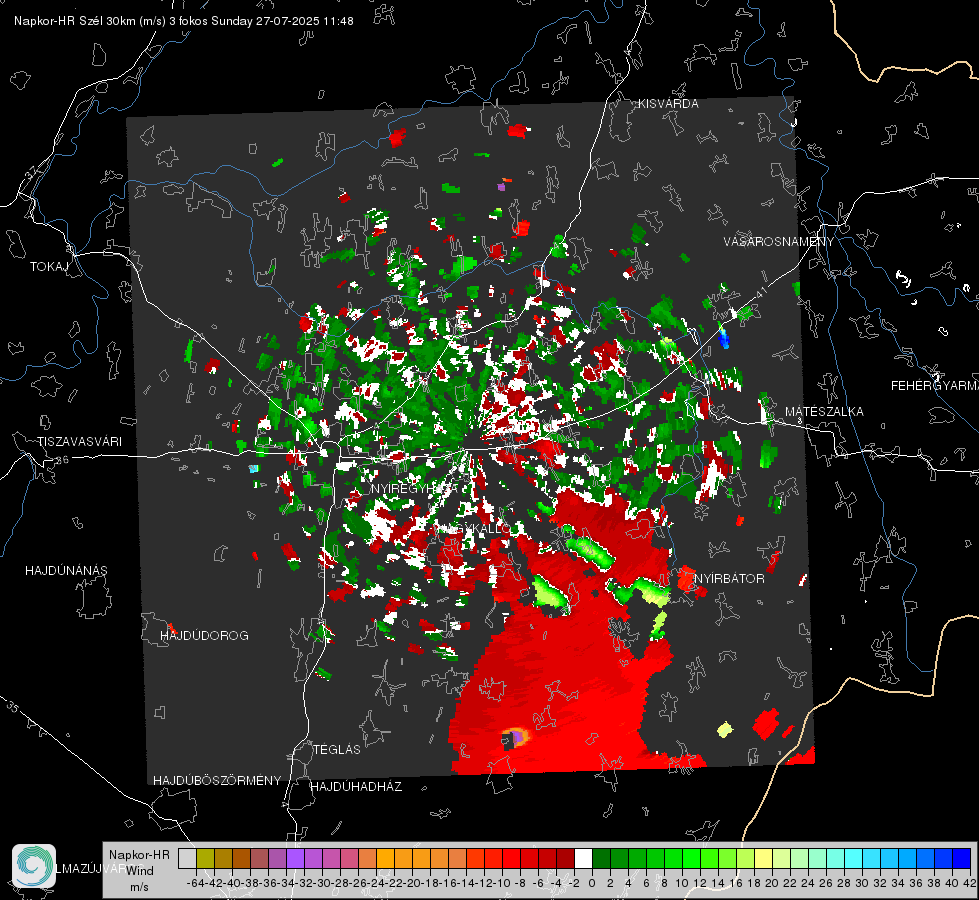Click the cyan swatch between 28 and 30

coord(854,858)
